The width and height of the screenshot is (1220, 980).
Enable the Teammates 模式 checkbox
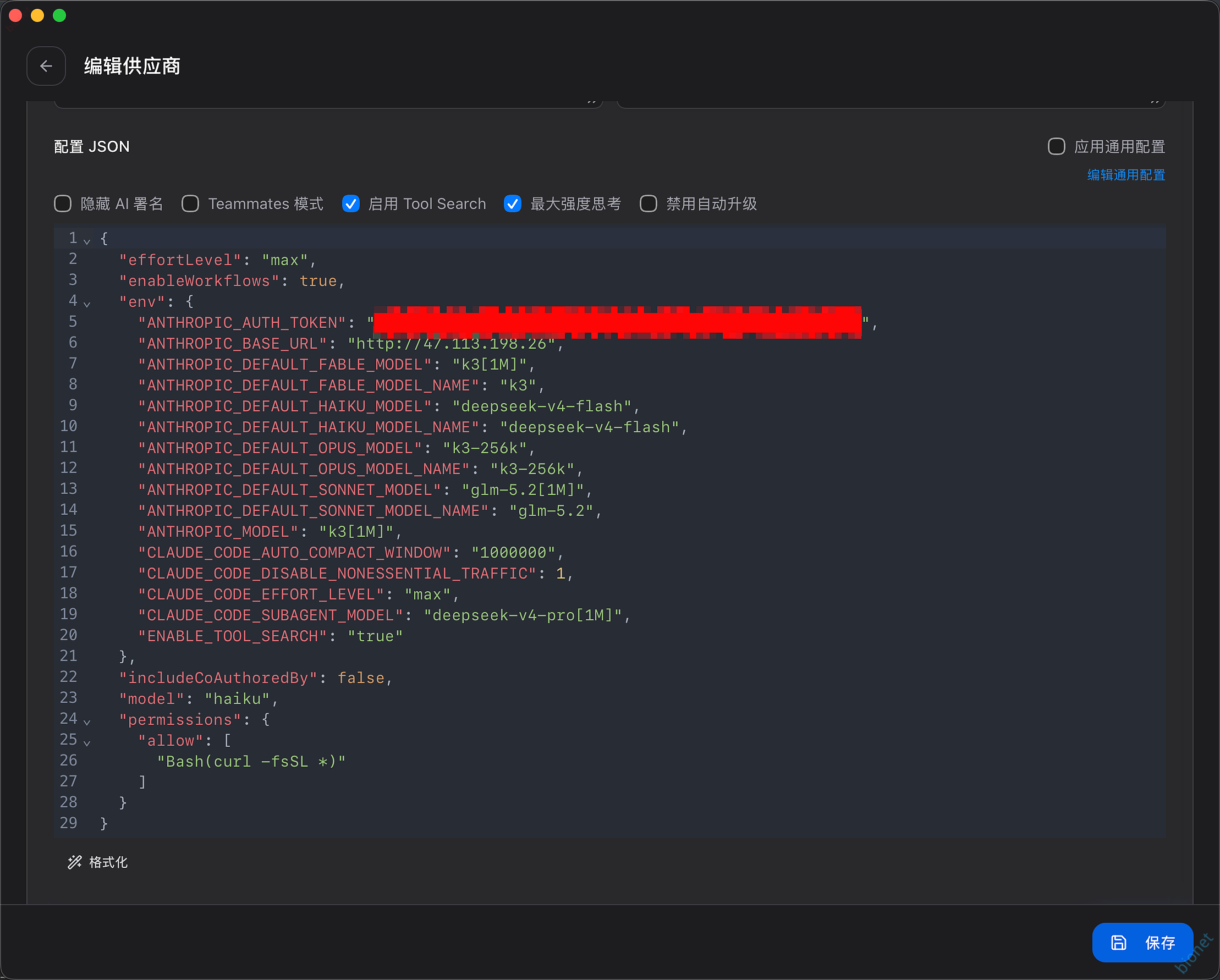coord(190,203)
